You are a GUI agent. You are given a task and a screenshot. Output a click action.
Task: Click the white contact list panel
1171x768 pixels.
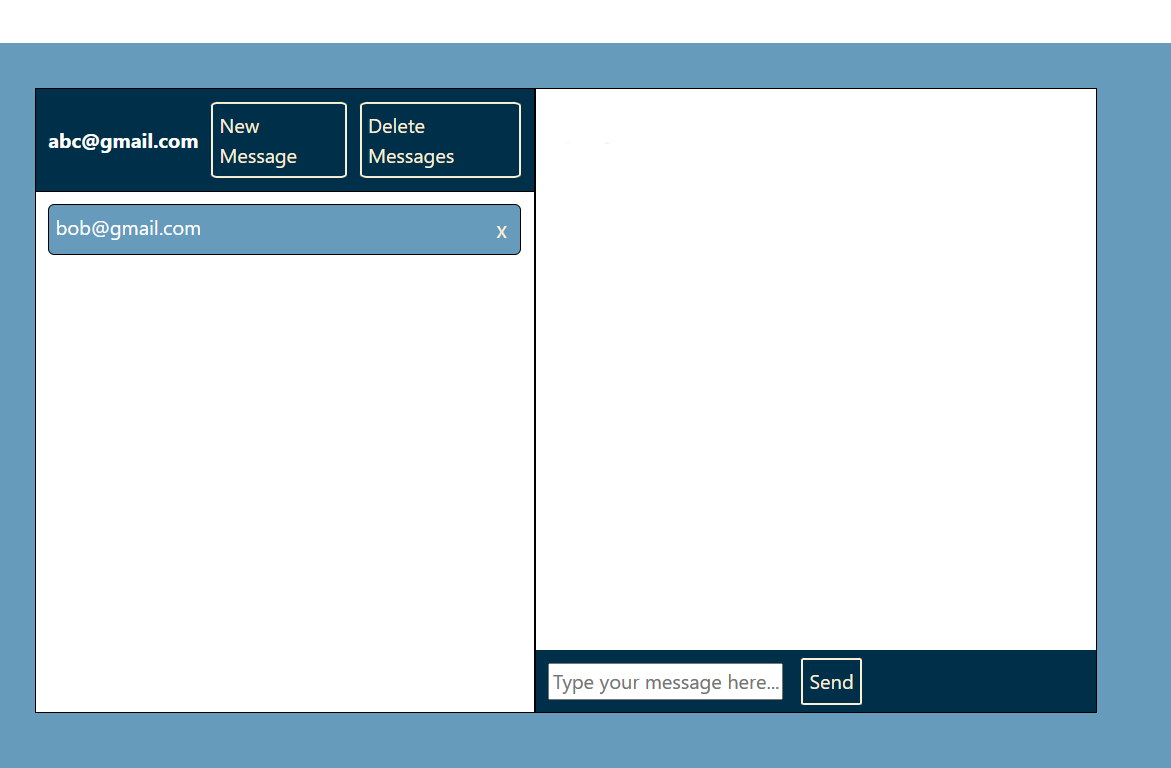click(284, 480)
